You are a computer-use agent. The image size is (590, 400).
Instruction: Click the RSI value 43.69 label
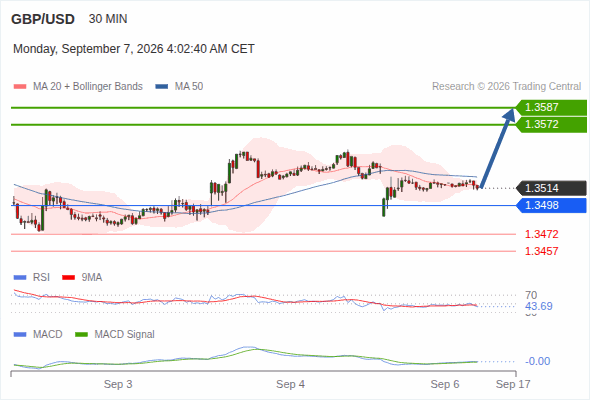[x=539, y=306]
